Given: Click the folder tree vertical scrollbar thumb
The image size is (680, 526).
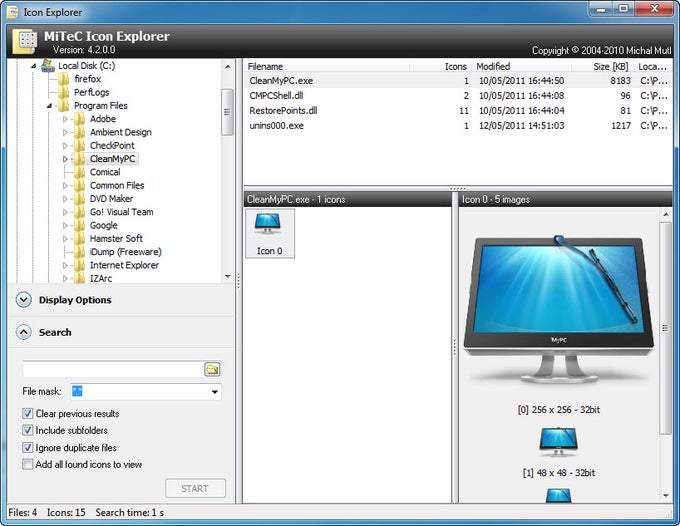Looking at the screenshot, I should pos(227,112).
